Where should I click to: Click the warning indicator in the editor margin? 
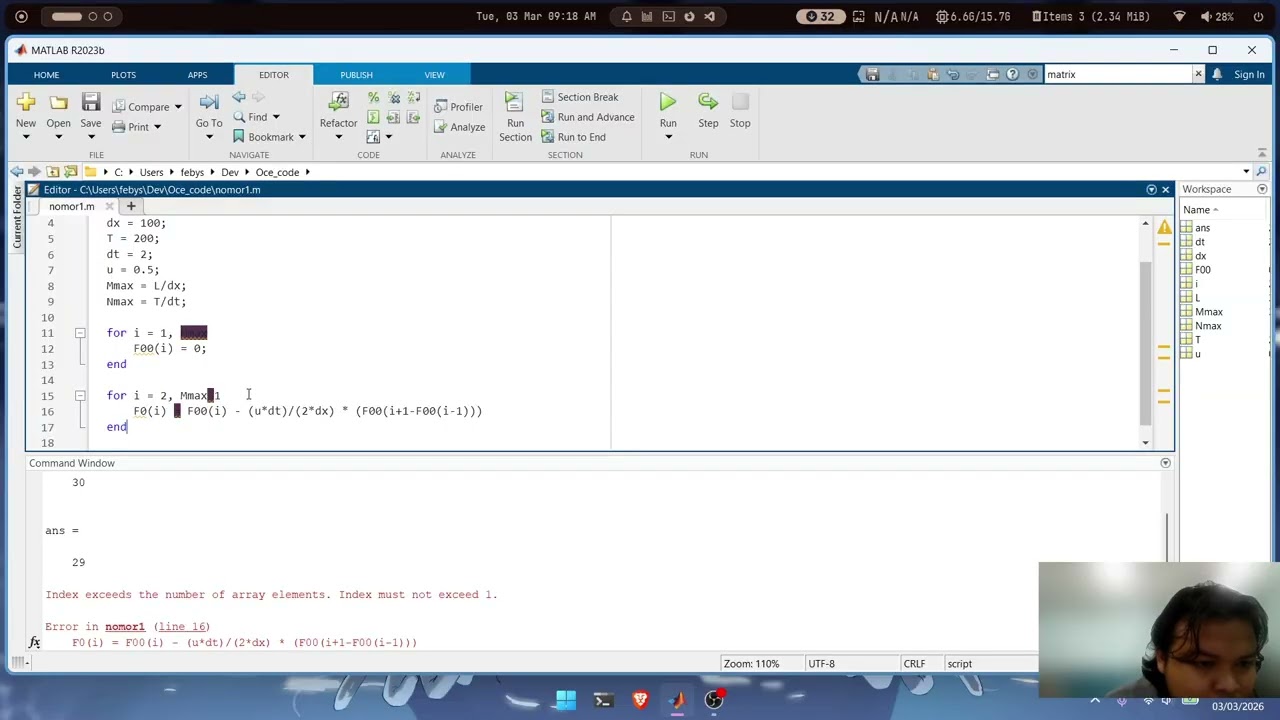1165,228
